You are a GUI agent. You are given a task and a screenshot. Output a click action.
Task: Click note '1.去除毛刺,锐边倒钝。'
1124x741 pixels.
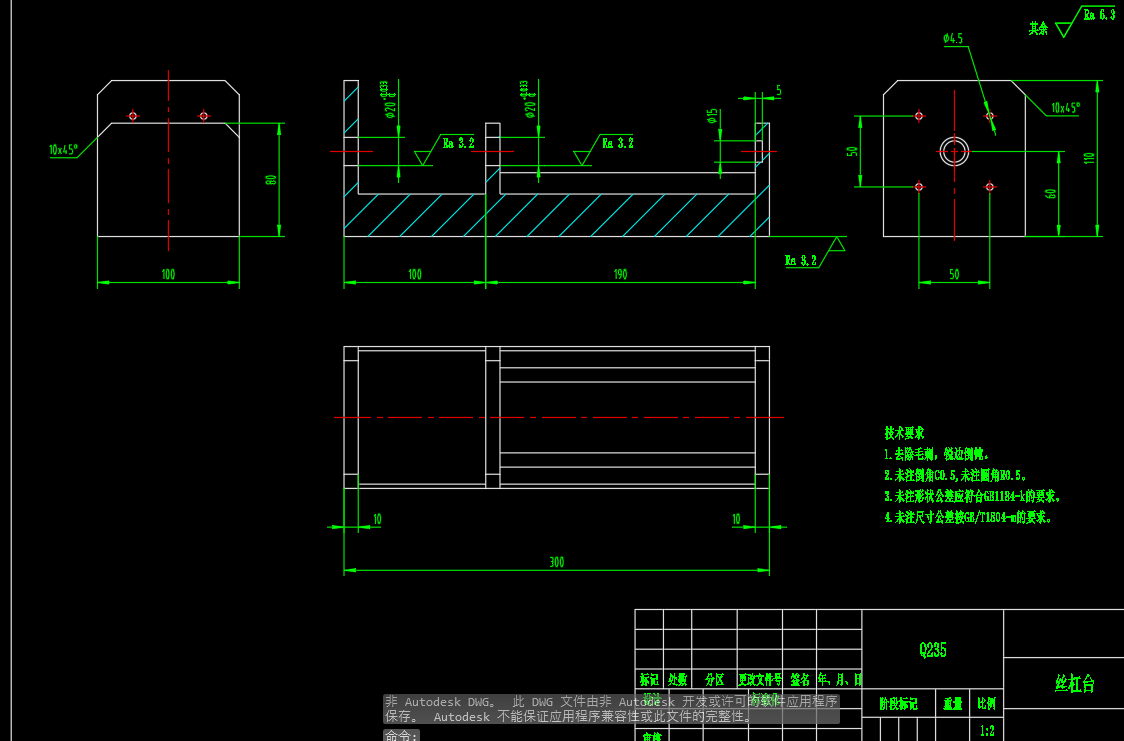point(937,454)
